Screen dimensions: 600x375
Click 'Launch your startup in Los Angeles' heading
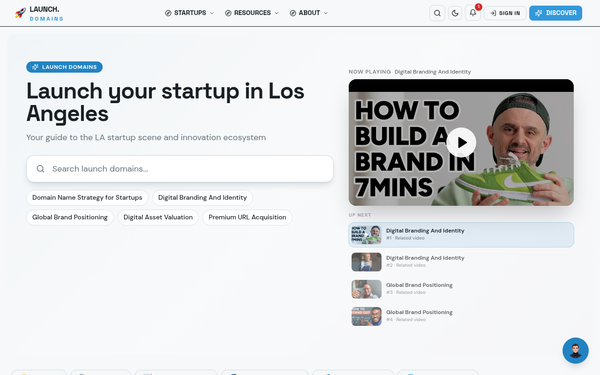pyautogui.click(x=165, y=102)
